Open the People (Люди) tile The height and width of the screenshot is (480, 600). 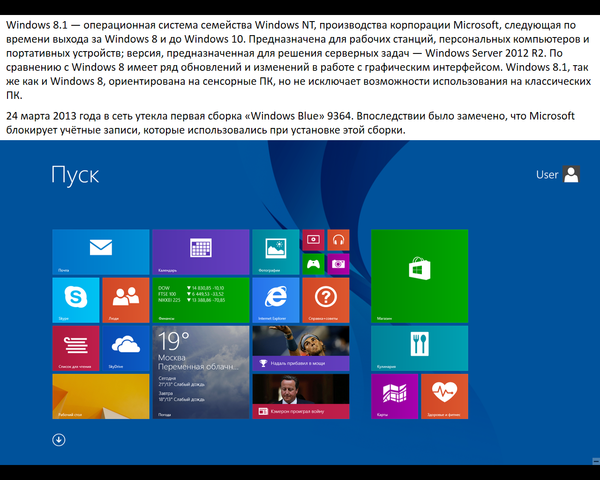click(124, 299)
